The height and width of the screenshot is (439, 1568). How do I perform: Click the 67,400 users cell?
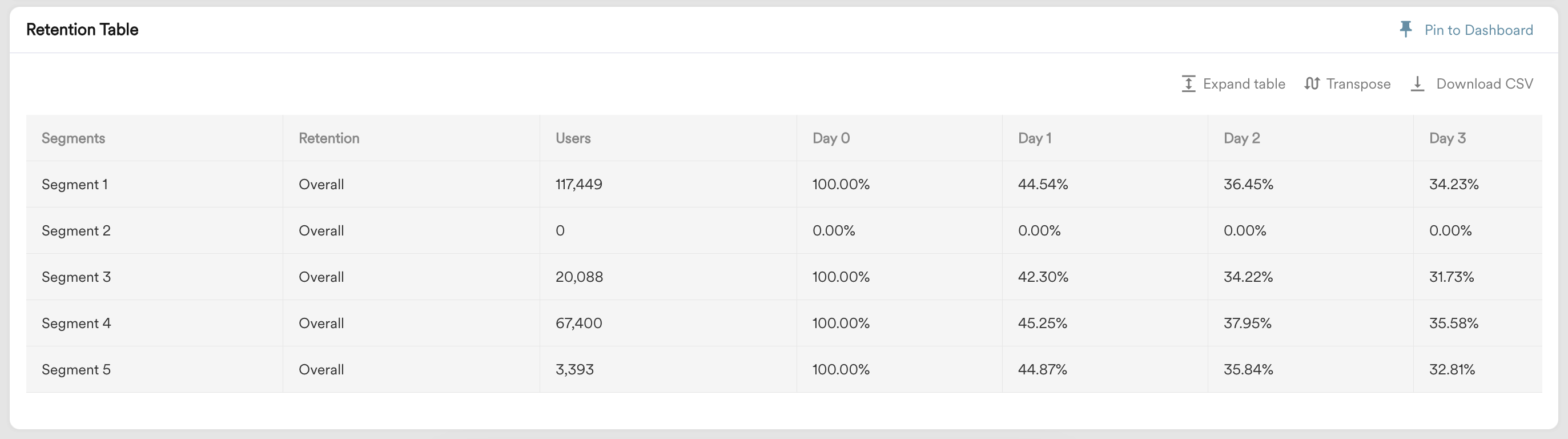[x=579, y=323]
